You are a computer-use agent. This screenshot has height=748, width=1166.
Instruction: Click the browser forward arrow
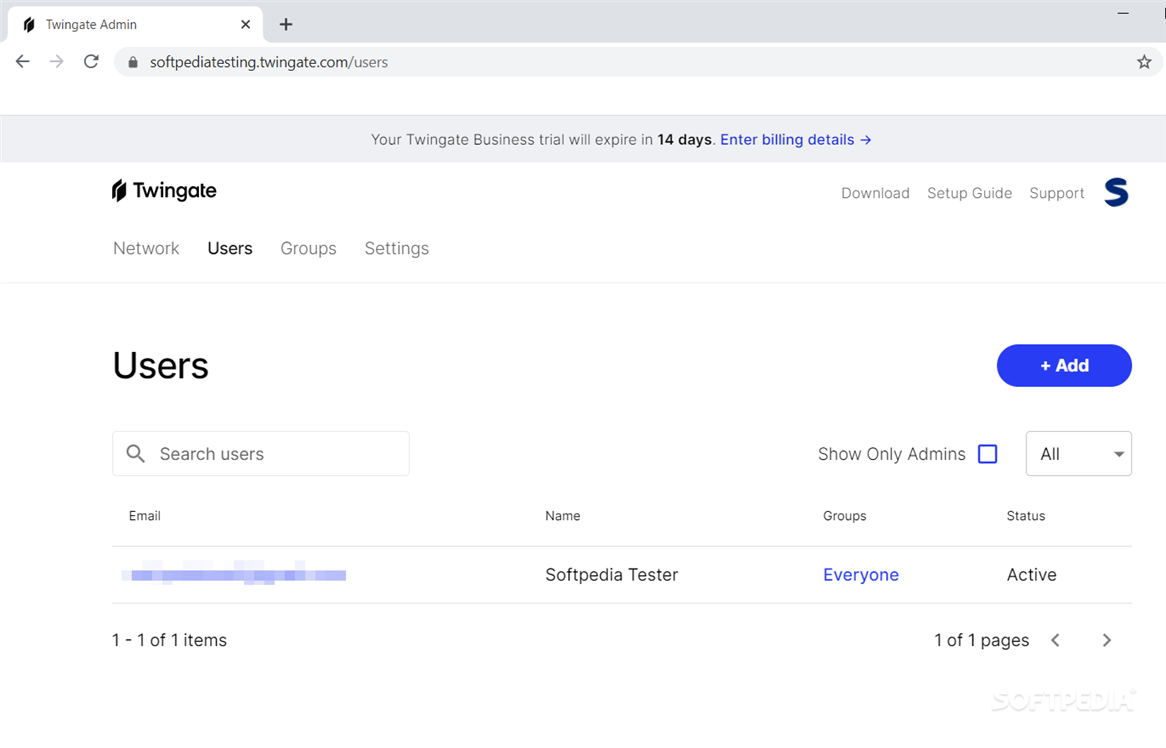click(x=57, y=62)
